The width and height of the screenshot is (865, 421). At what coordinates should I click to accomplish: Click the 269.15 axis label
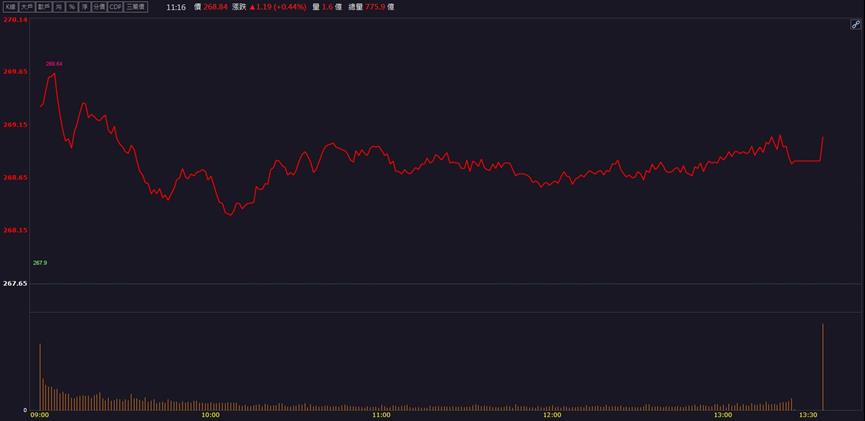coord(15,125)
